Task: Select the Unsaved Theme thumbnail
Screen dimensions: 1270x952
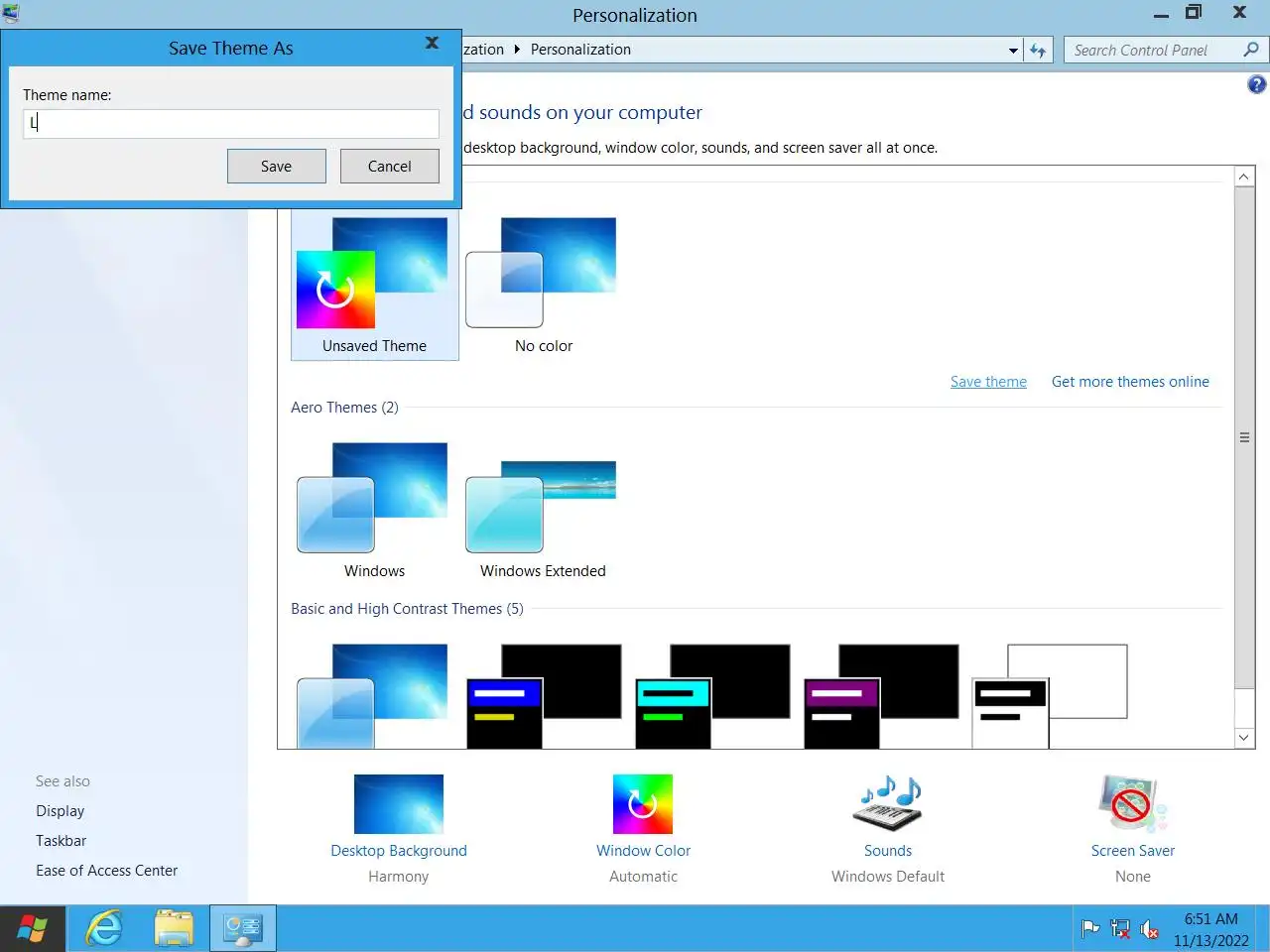Action: (x=375, y=286)
